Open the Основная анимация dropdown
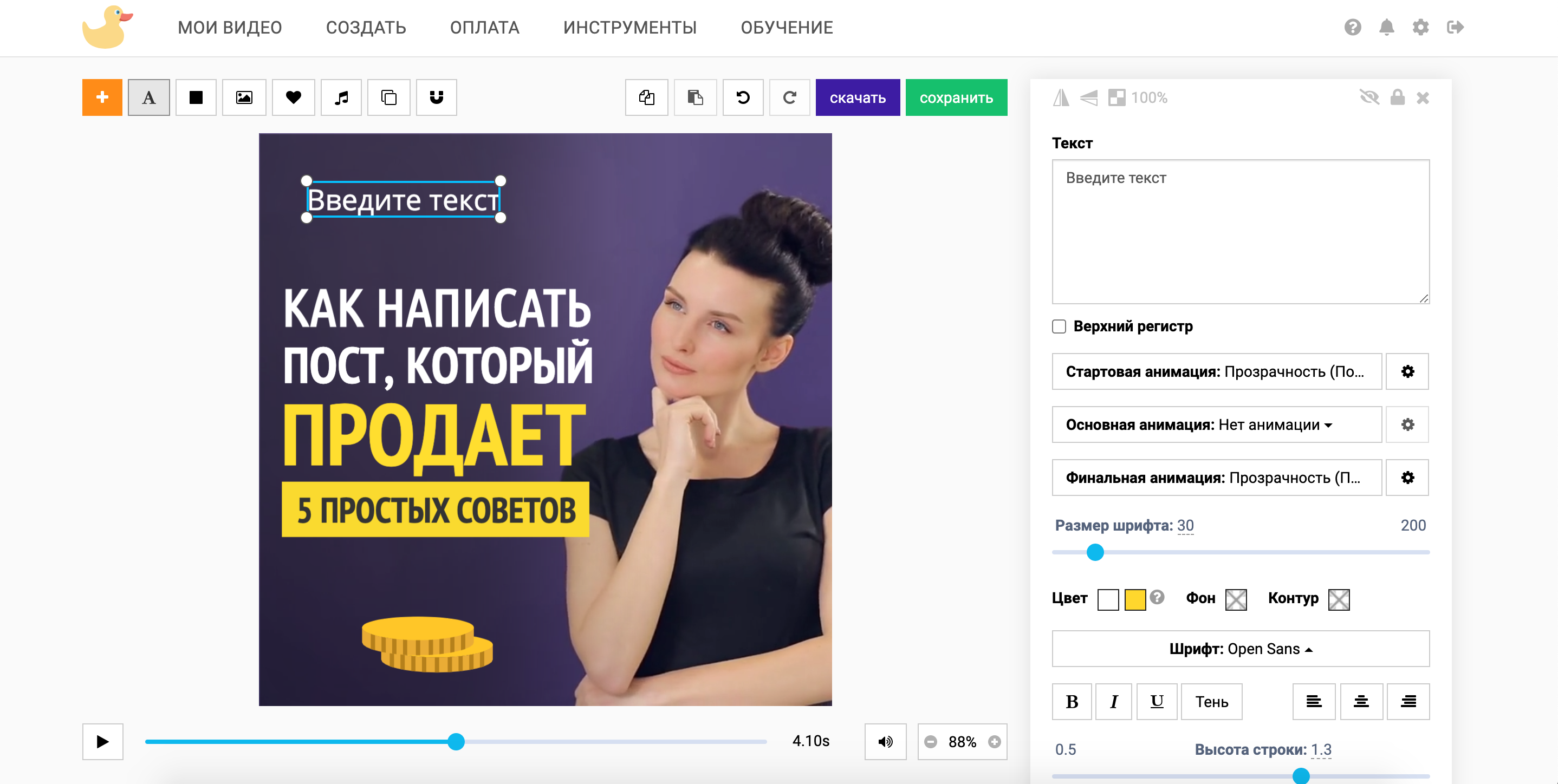The image size is (1558, 784). point(1217,425)
